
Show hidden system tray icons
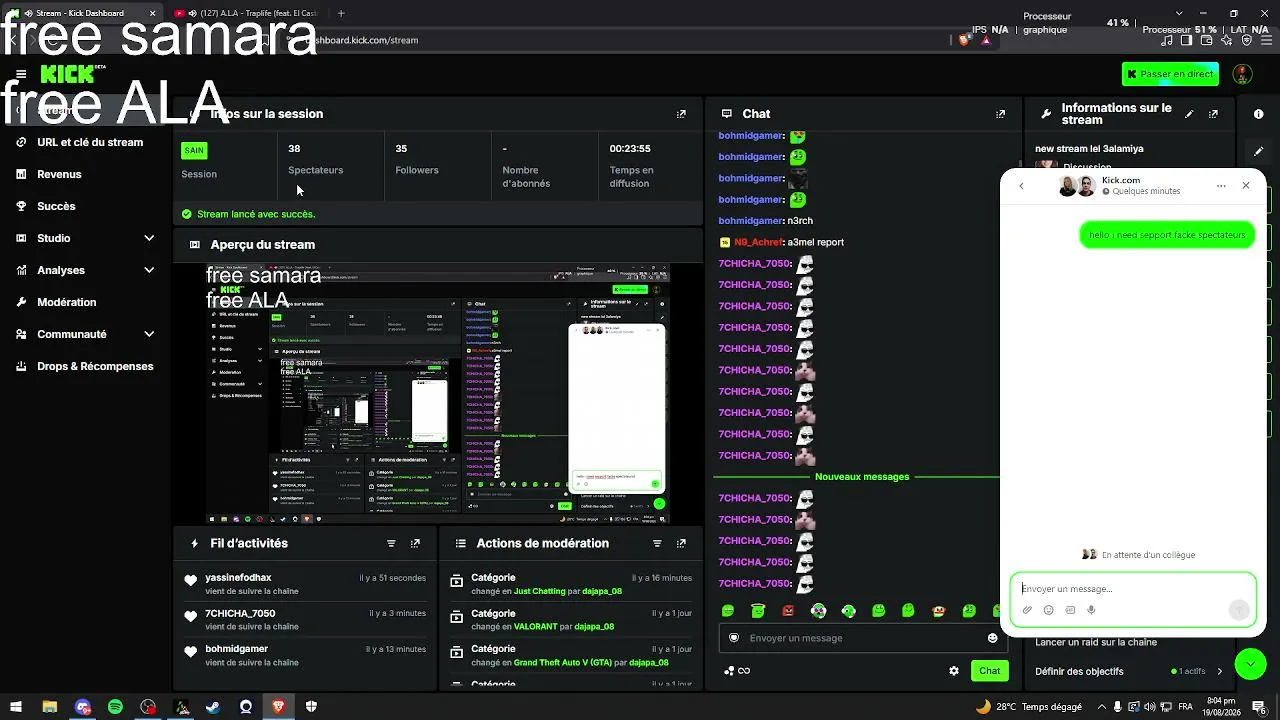pos(1100,707)
